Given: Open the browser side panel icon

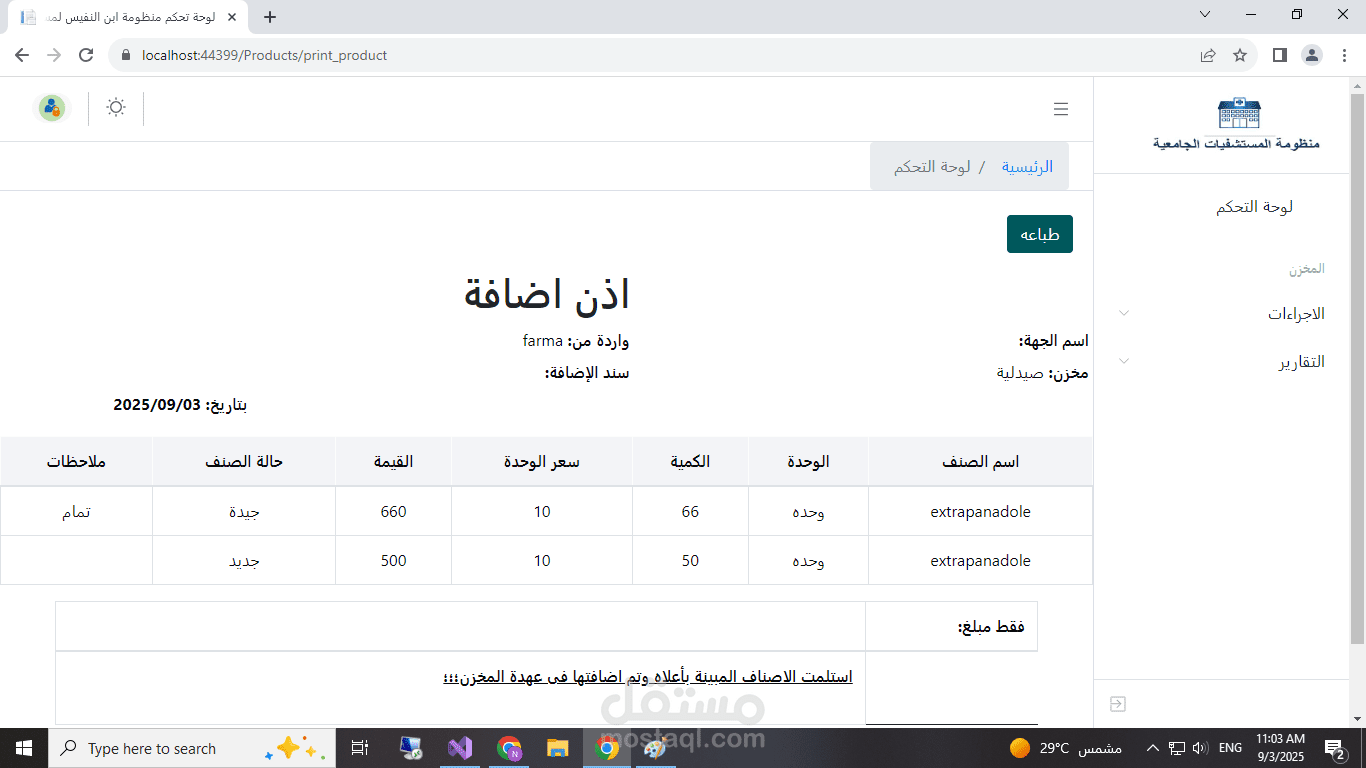Looking at the screenshot, I should pos(1279,55).
